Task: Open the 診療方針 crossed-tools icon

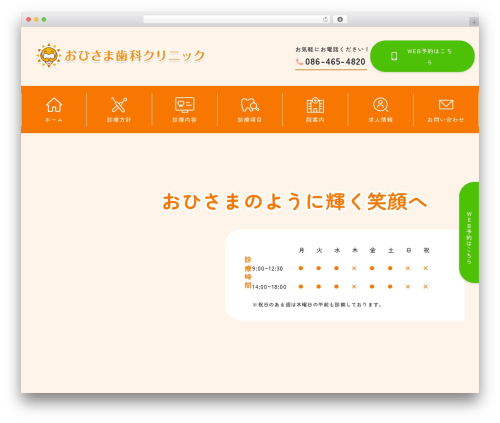Action: (119, 105)
